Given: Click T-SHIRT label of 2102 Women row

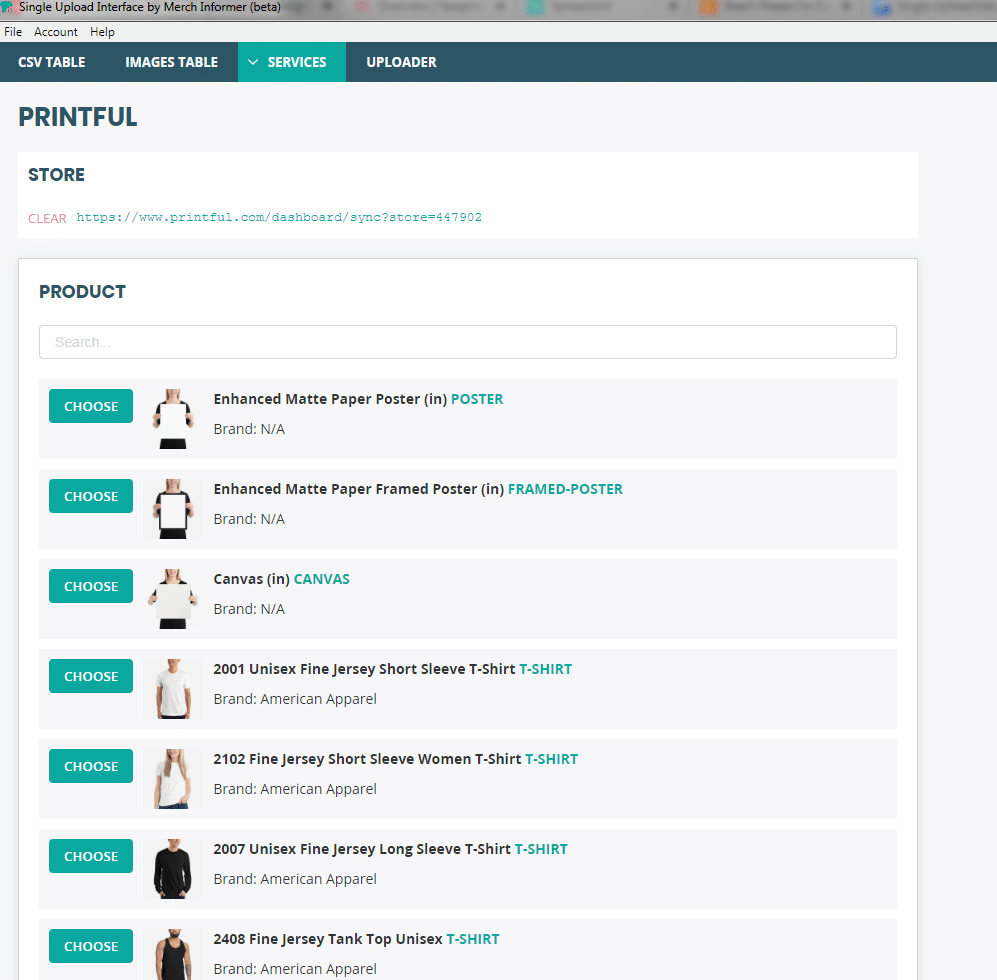Looking at the screenshot, I should point(551,759).
